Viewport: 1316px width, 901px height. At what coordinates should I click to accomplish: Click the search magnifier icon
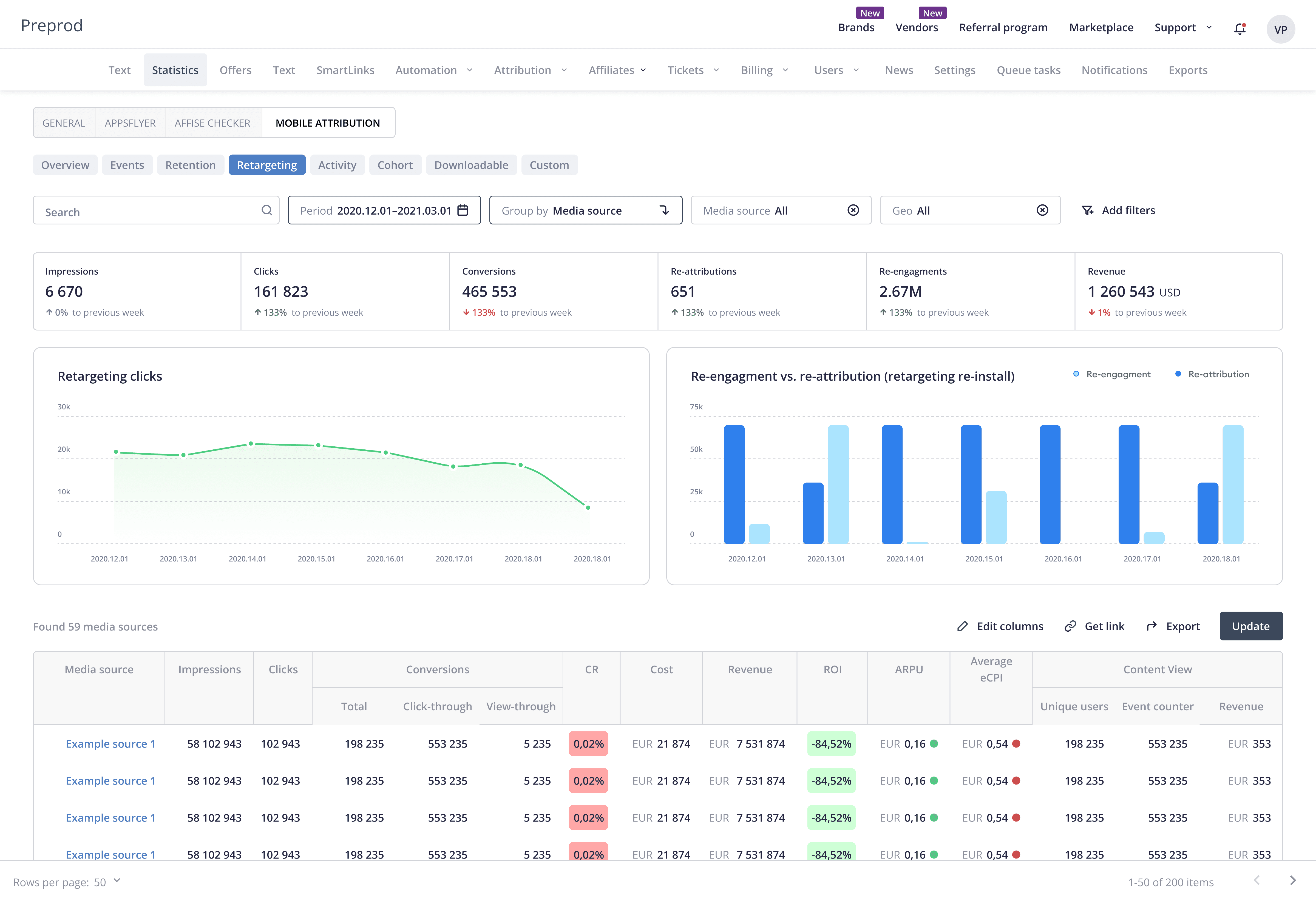[x=267, y=210]
